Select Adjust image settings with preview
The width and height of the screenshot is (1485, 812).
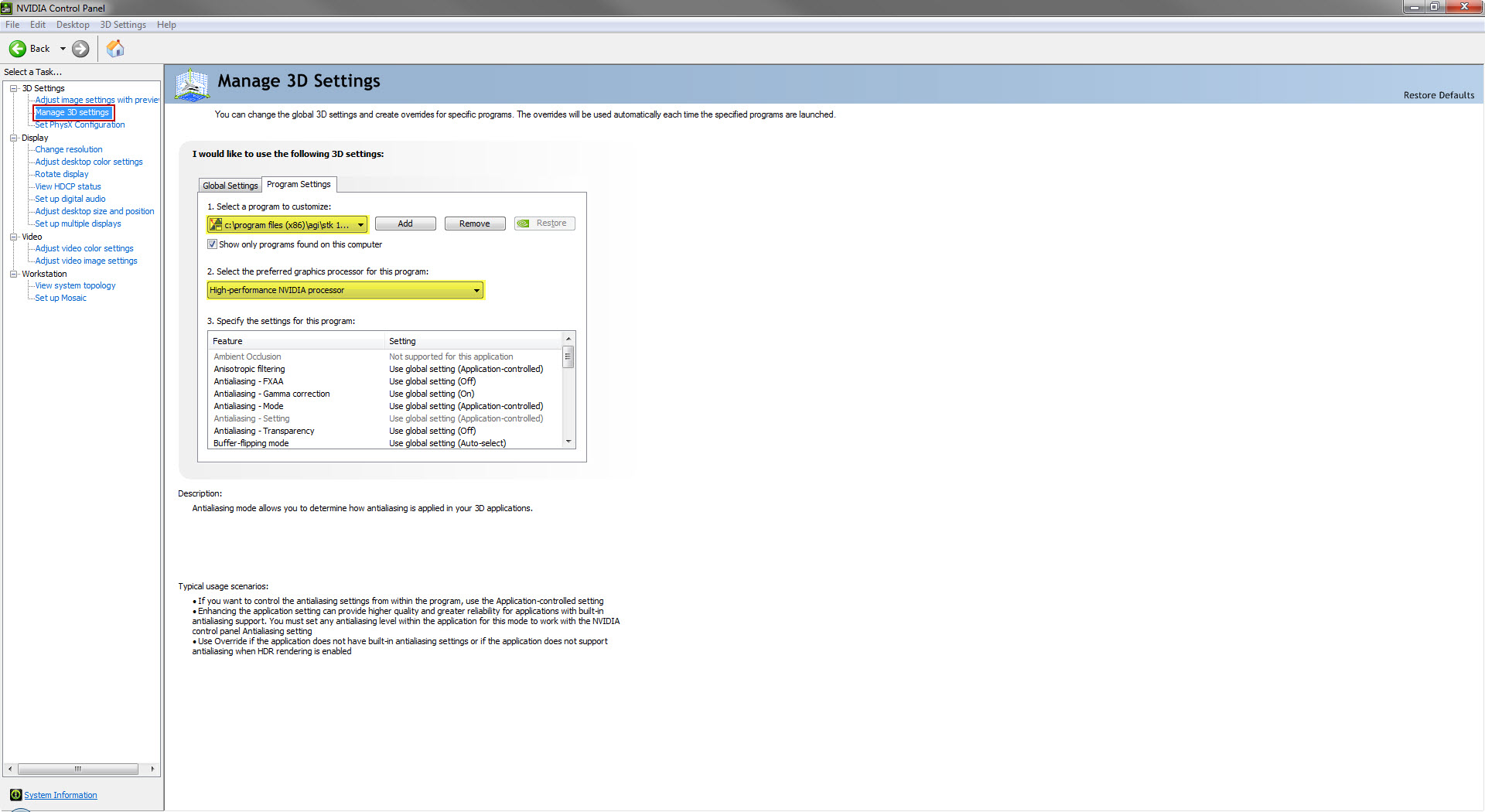[x=97, y=100]
